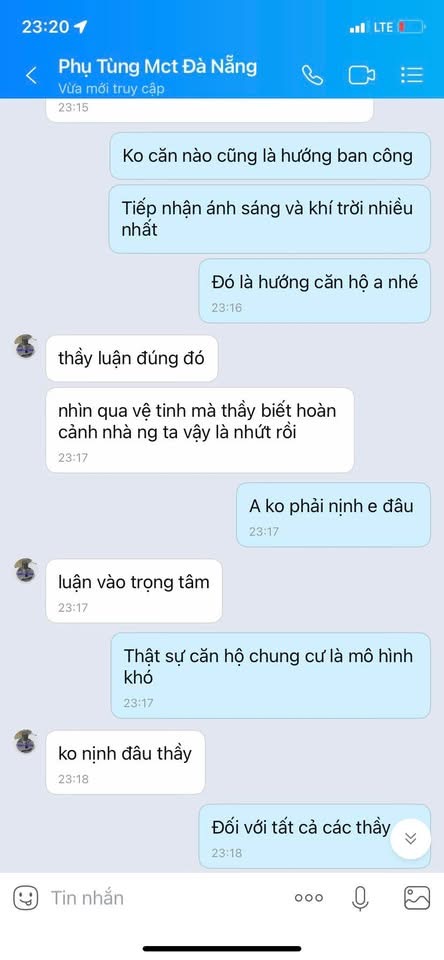
Task: Tap message 'nhìn qua vệ tinh mà thầy biết'
Action: coord(200,430)
